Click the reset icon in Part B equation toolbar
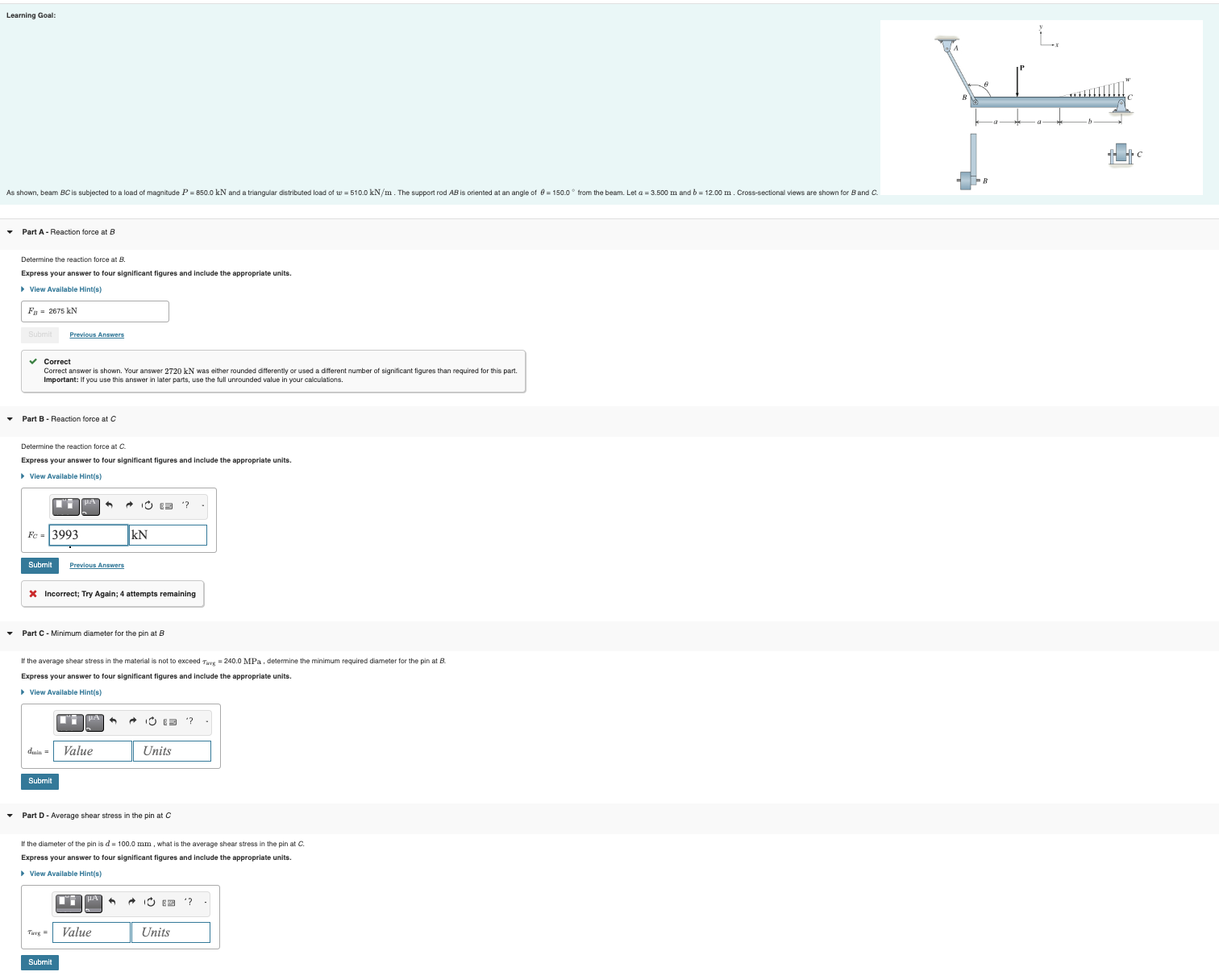The height and width of the screenshot is (980, 1219). tap(148, 505)
